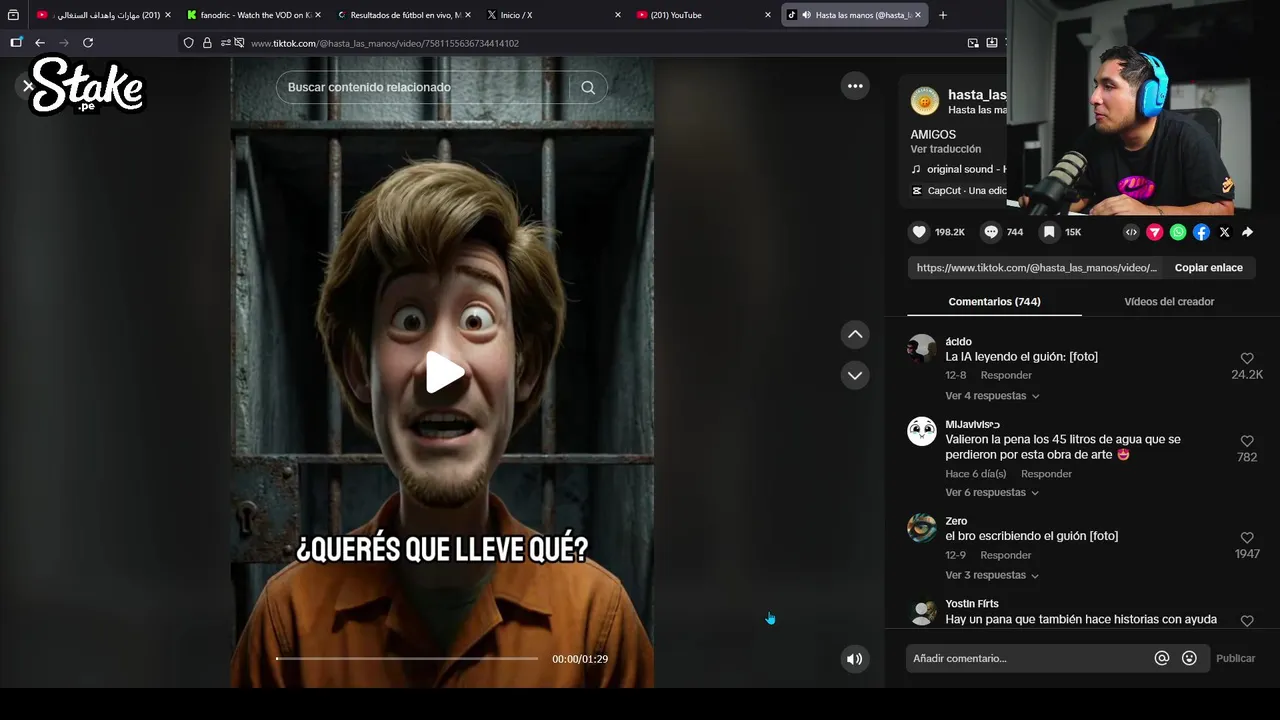This screenshot has height=720, width=1280.
Task: Switch to Comentarios (744) tab
Action: (x=994, y=301)
